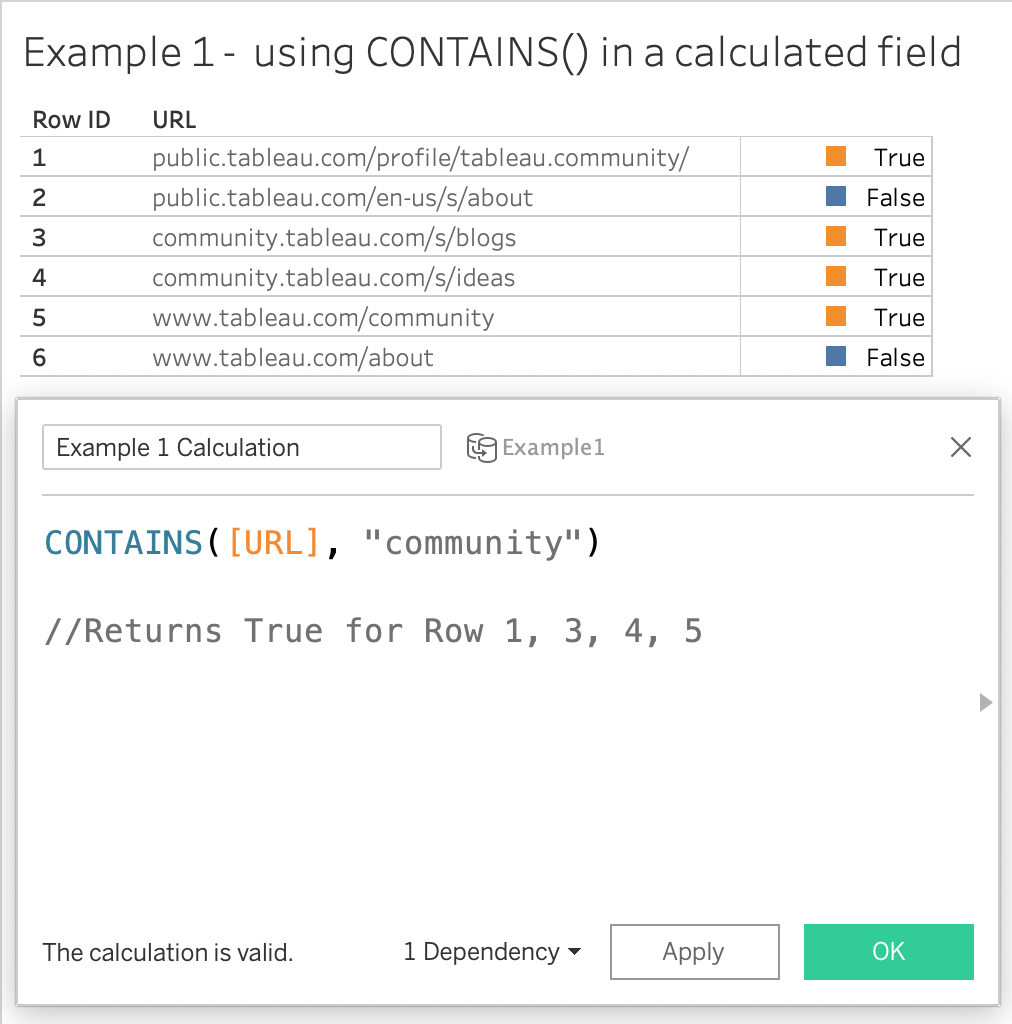The height and width of the screenshot is (1024, 1012).
Task: Open the 1 Dependency dropdown
Action: pyautogui.click(x=492, y=952)
